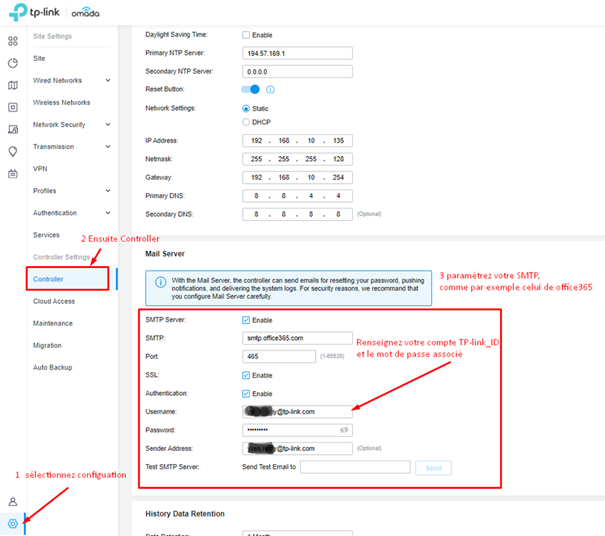This screenshot has width=605, height=536.
Task: Open the Settings gear icon
Action: pyautogui.click(x=13, y=524)
